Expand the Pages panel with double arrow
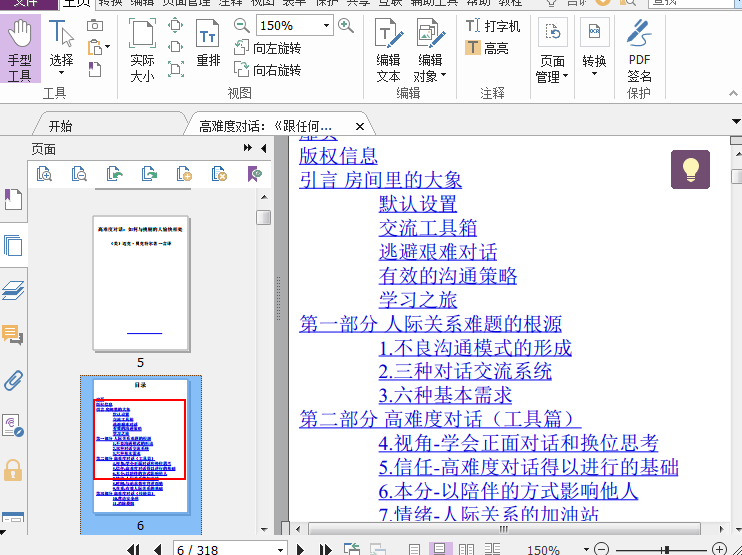This screenshot has height=555, width=742. (247, 148)
